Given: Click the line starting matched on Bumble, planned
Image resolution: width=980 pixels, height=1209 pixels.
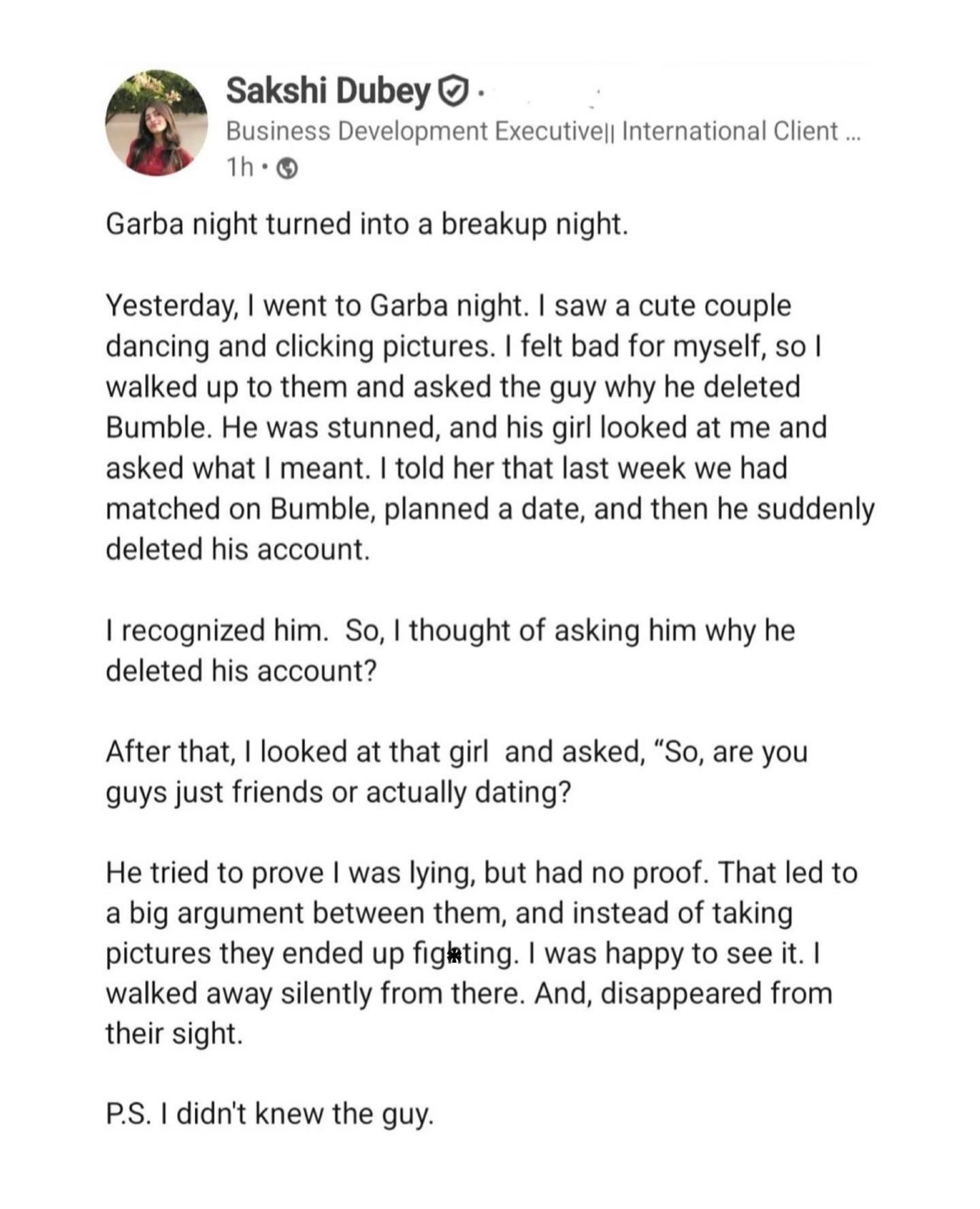Looking at the screenshot, I should pos(489,509).
